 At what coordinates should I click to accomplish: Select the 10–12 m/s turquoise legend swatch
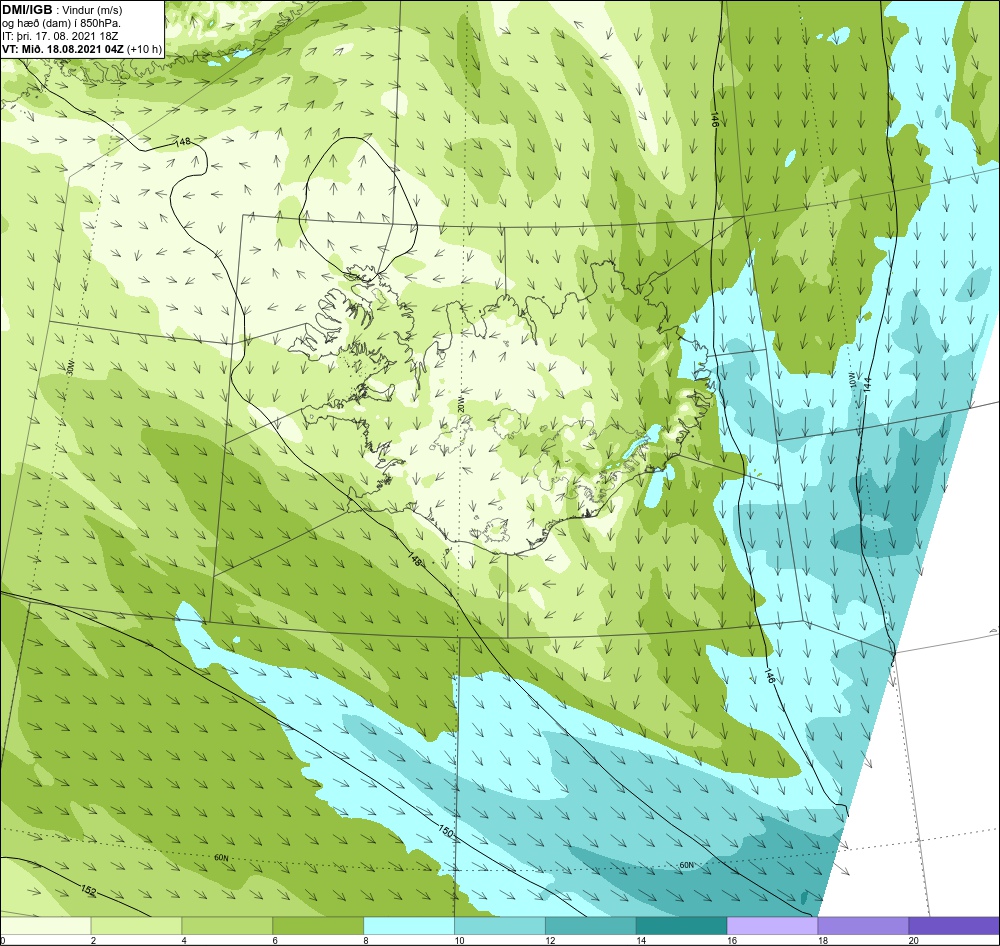pyautogui.click(x=500, y=925)
